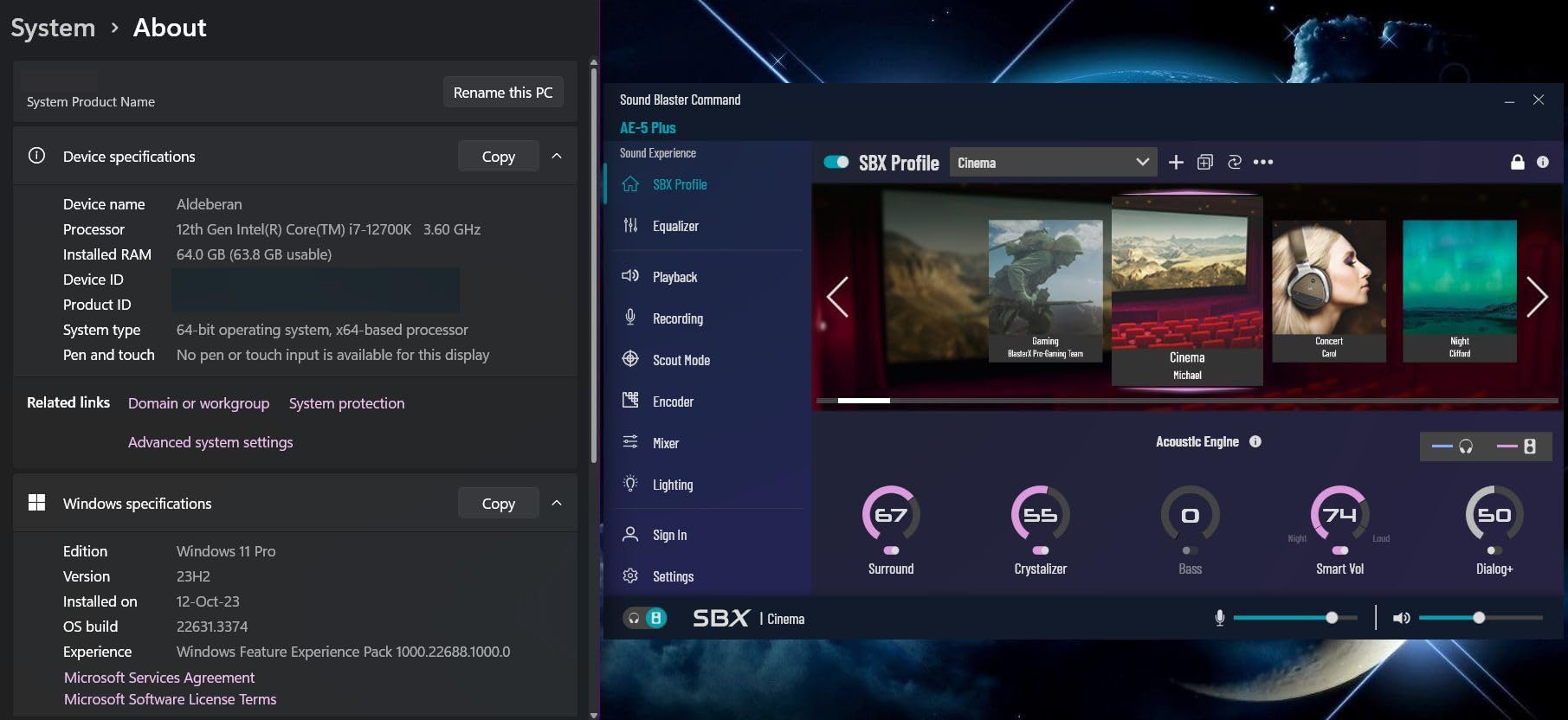Toggle the Smart Vol effect switch
Screen dimensions: 1568x720
point(1340,550)
